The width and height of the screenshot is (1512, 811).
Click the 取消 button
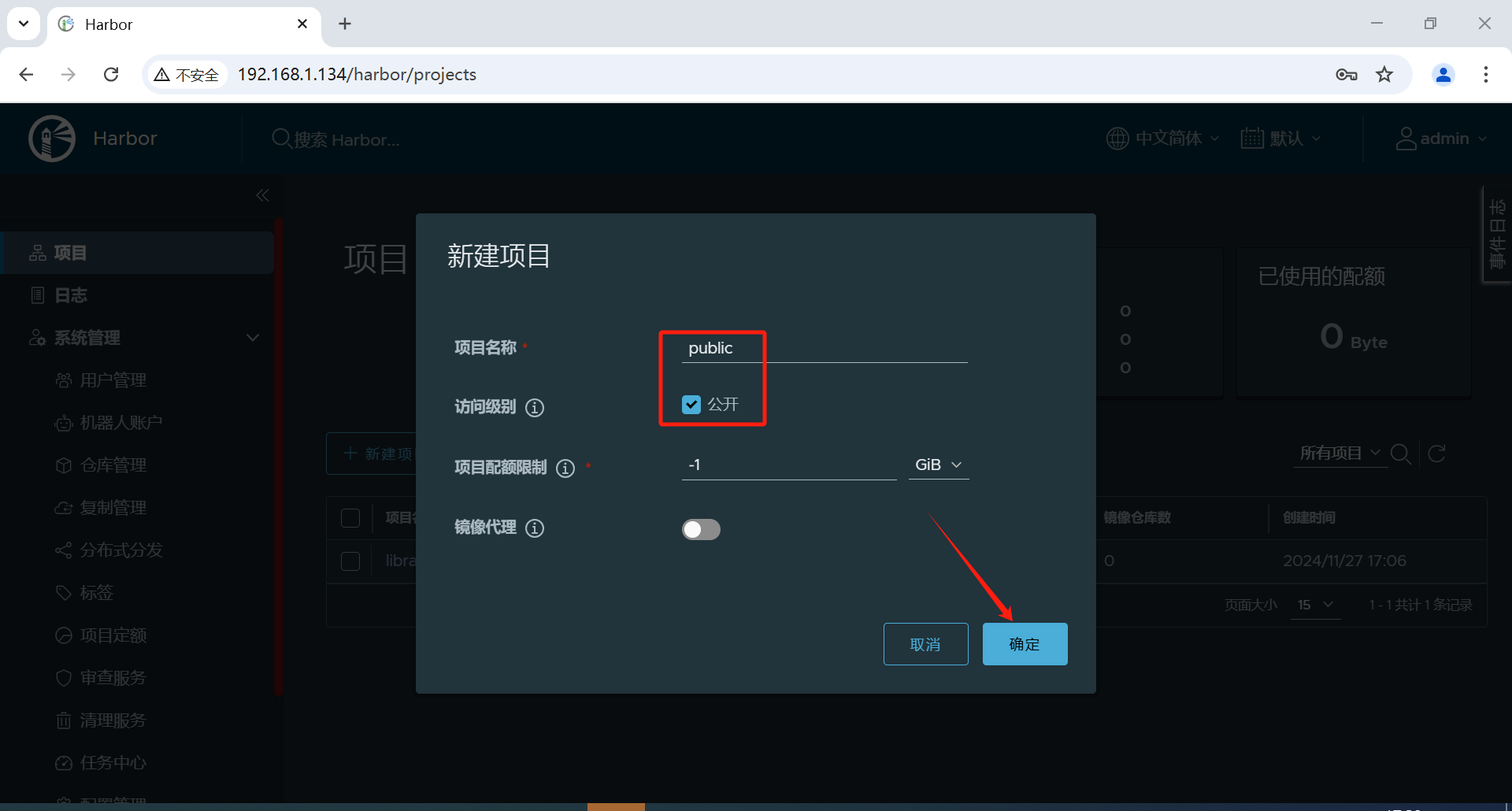925,644
